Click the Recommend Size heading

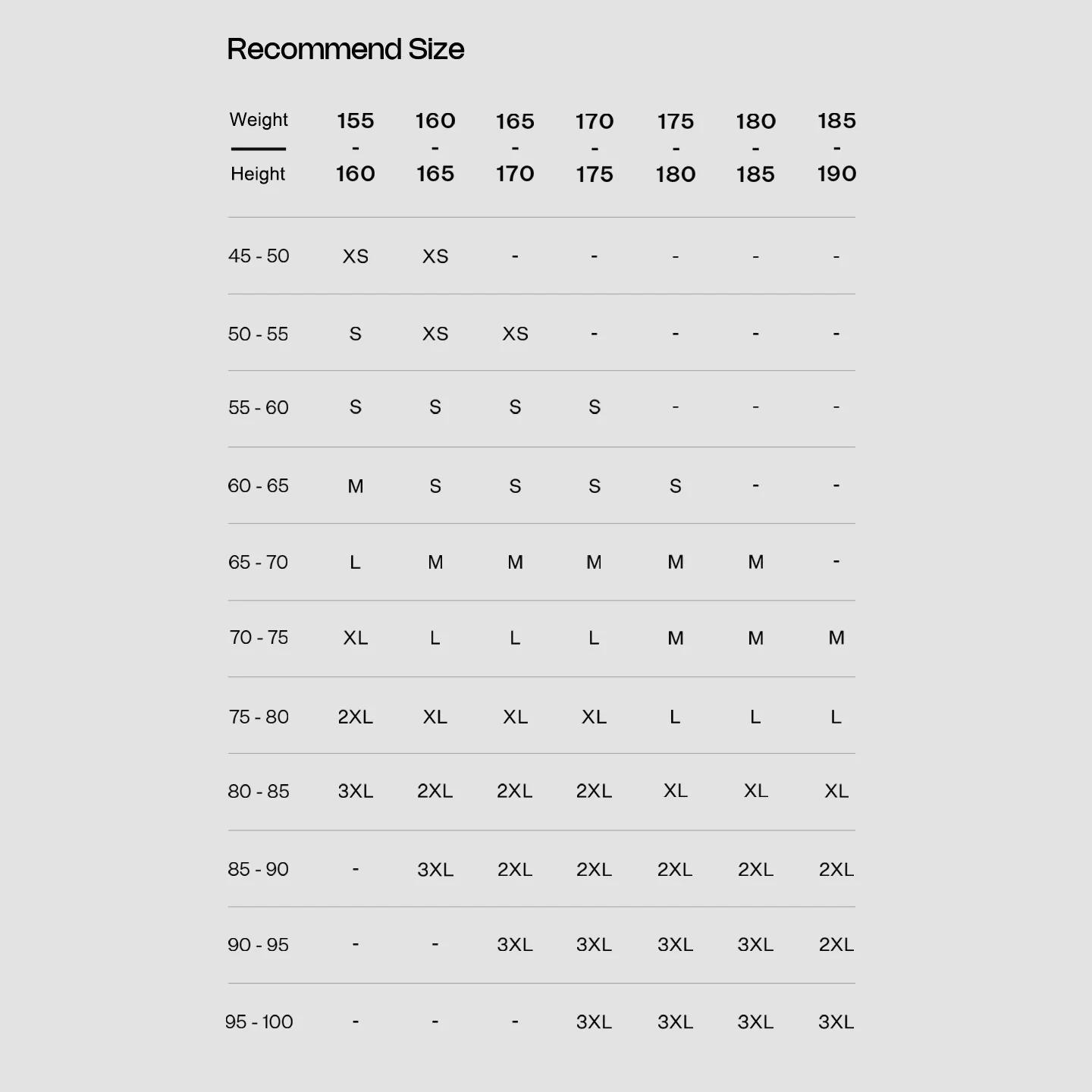click(346, 49)
